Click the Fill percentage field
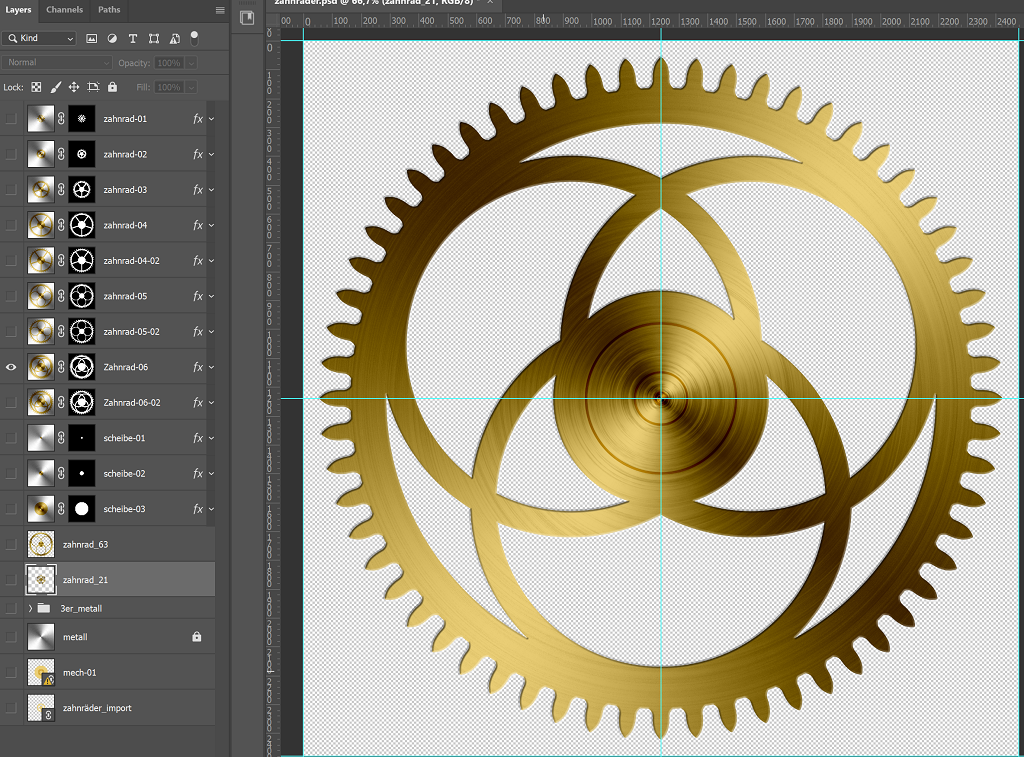 (169, 87)
